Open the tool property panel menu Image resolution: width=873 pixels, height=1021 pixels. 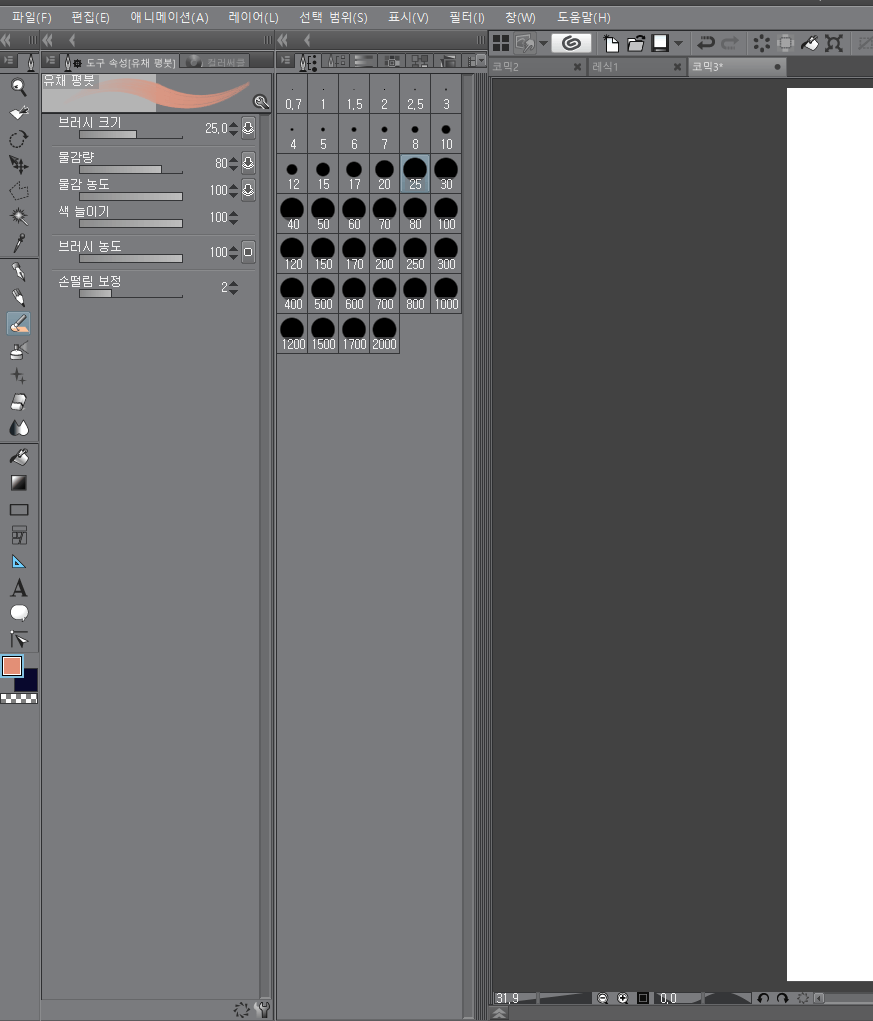pos(51,61)
